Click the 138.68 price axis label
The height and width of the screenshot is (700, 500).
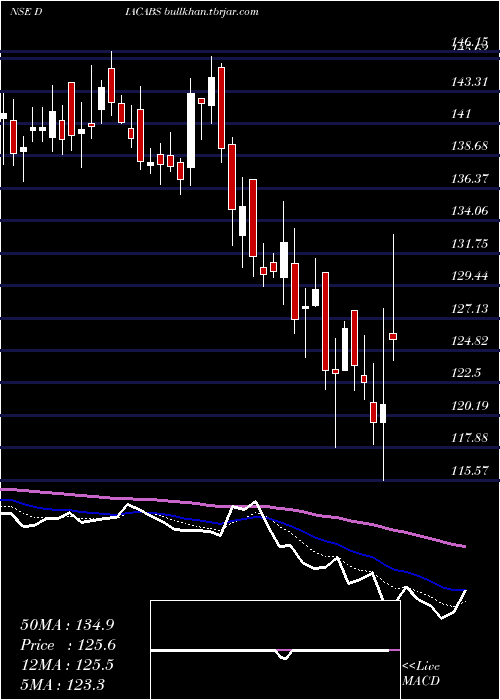(x=469, y=146)
